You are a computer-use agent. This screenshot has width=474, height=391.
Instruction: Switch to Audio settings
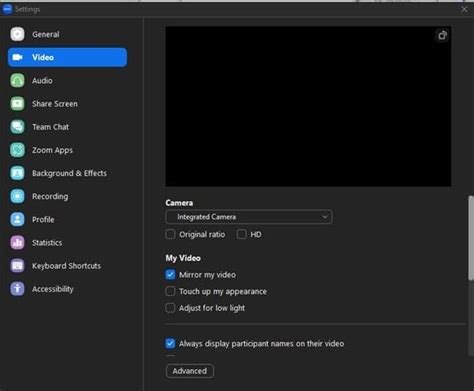pyautogui.click(x=67, y=80)
